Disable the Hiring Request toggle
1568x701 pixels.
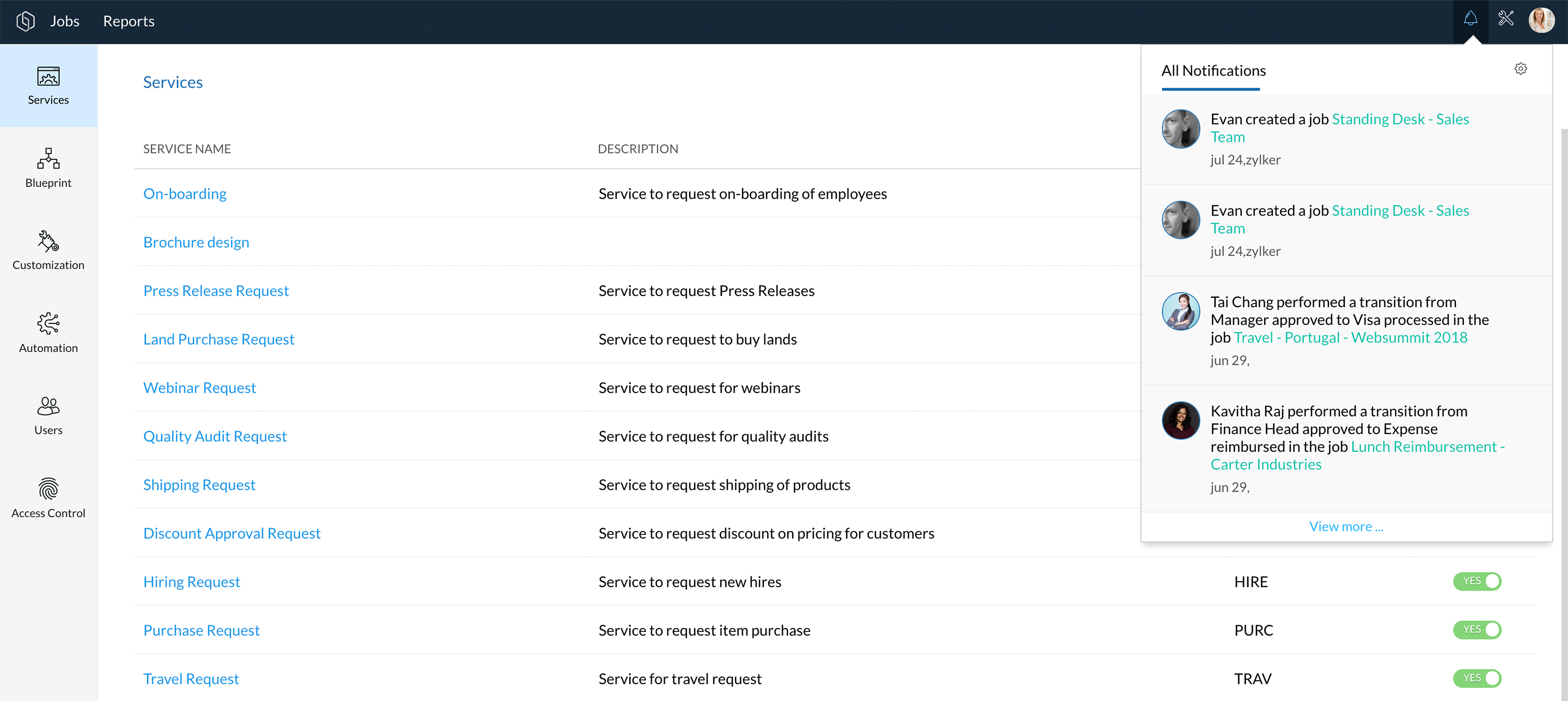tap(1477, 581)
